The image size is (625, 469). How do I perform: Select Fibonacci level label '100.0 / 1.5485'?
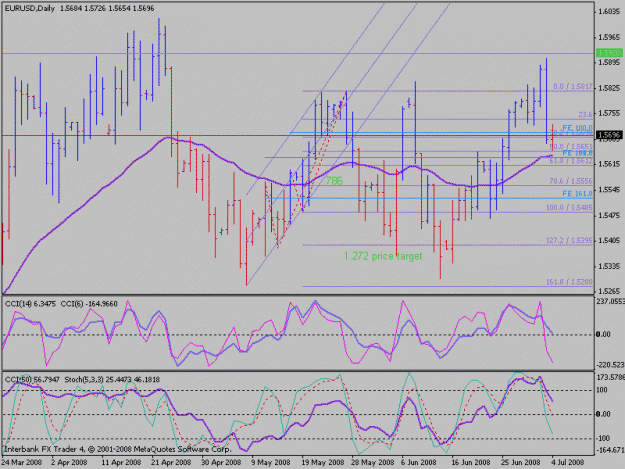569,208
